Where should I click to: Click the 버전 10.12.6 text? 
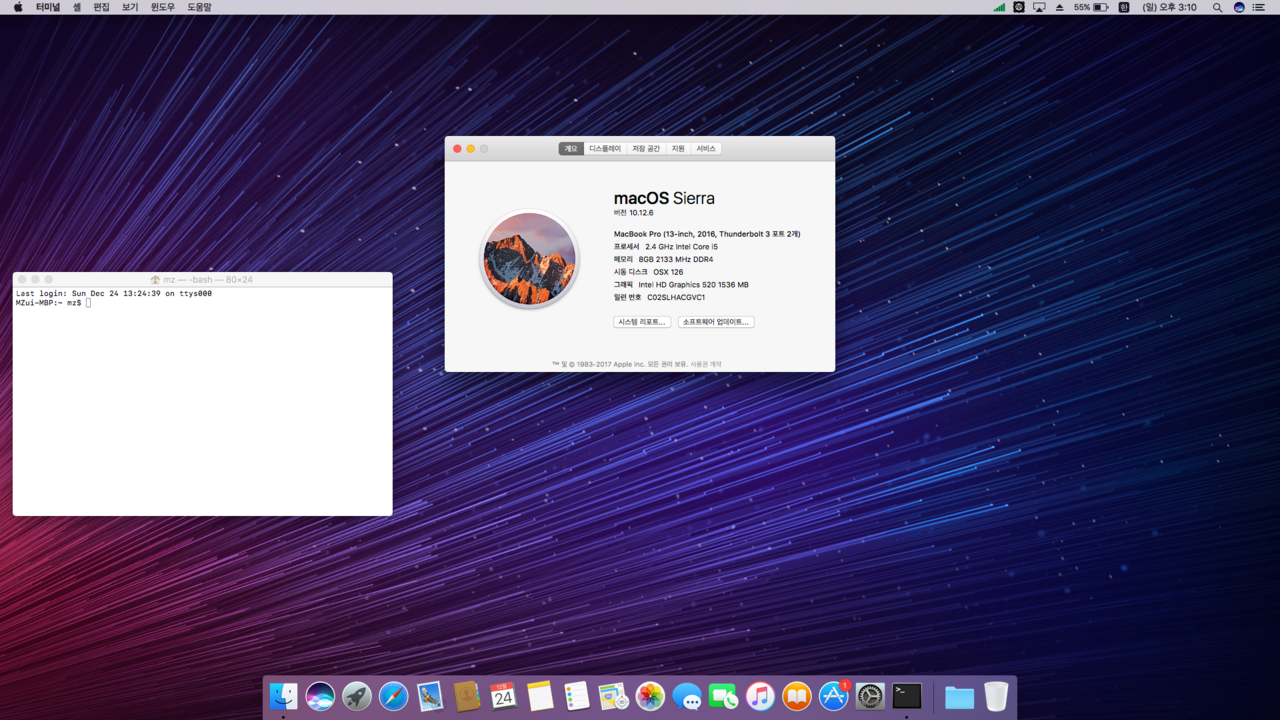[x=634, y=213]
